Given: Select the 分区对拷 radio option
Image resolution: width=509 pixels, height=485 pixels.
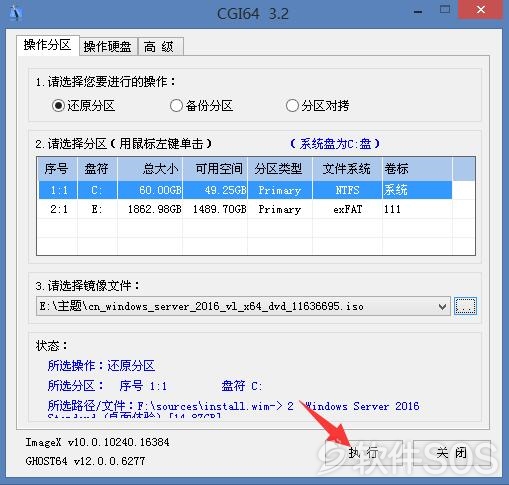Looking at the screenshot, I should click(317, 106).
